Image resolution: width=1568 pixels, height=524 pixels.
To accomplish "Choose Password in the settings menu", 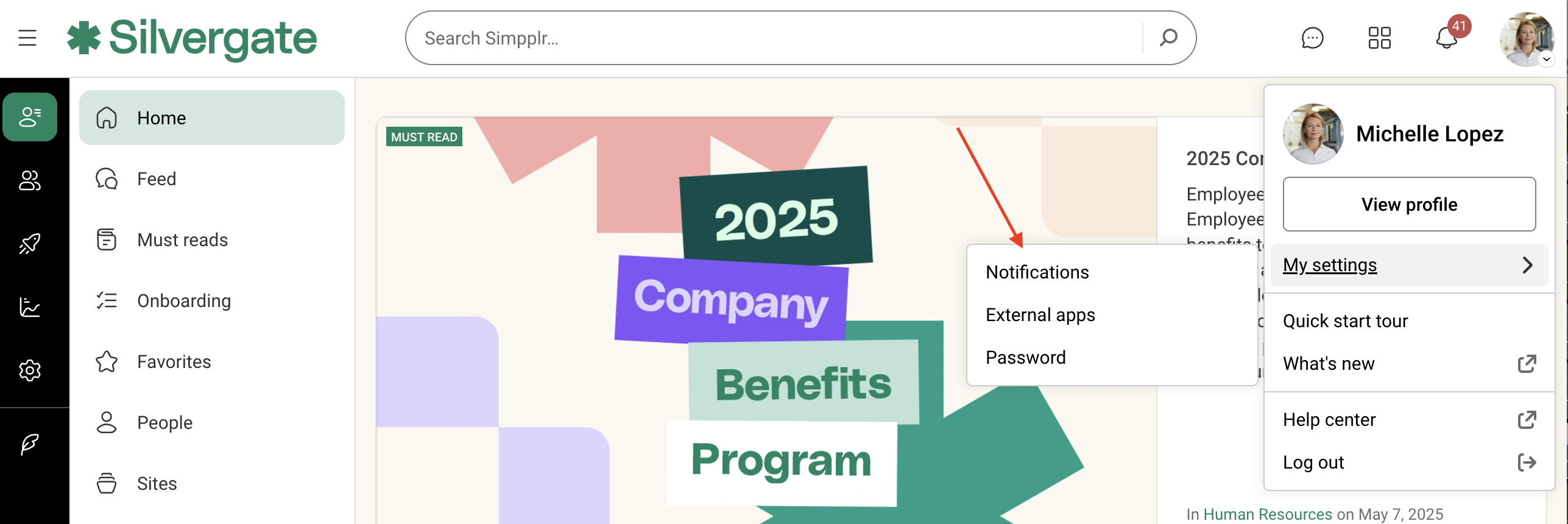I will (1026, 357).
